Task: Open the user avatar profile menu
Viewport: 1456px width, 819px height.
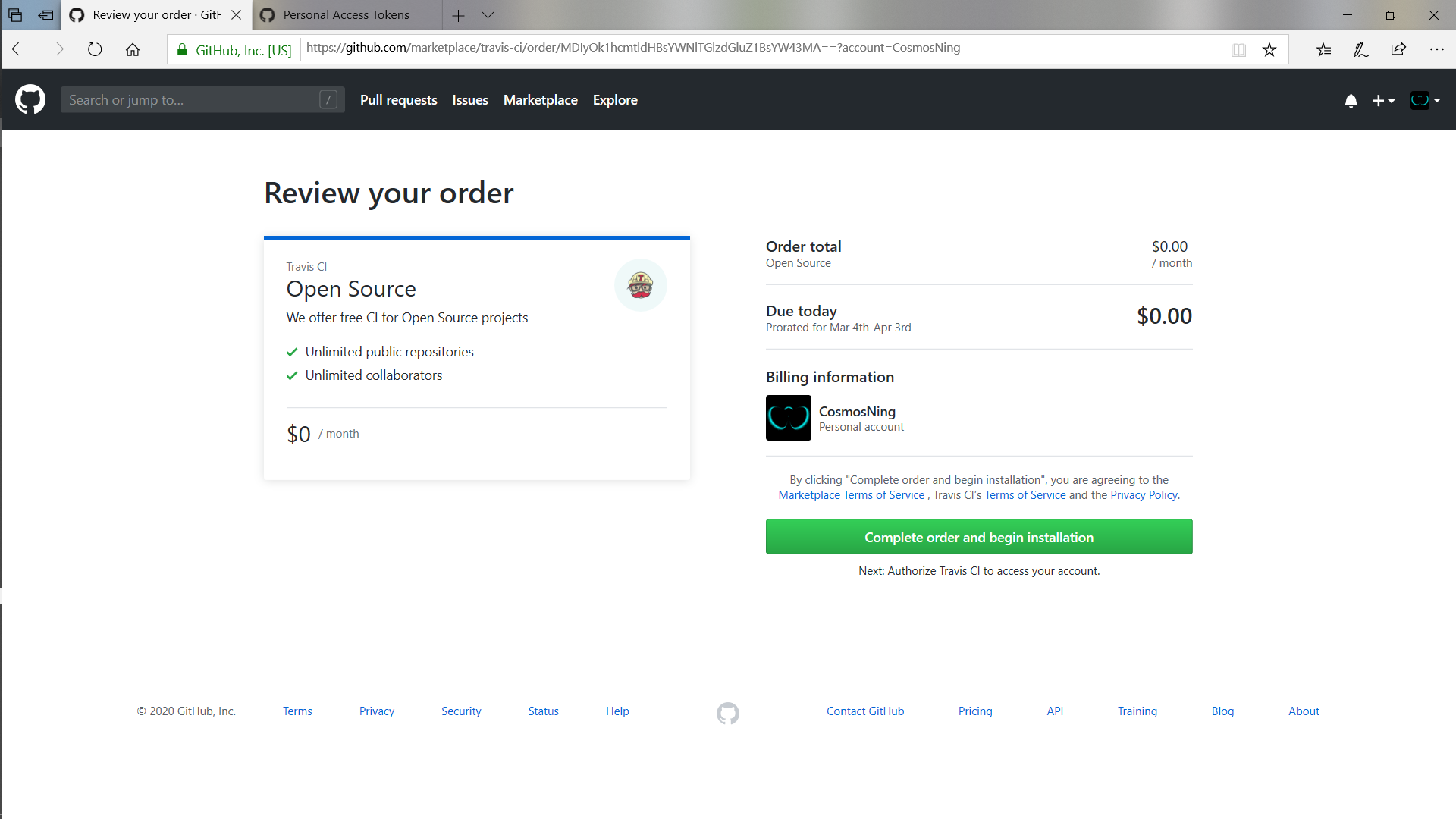Action: (1425, 100)
